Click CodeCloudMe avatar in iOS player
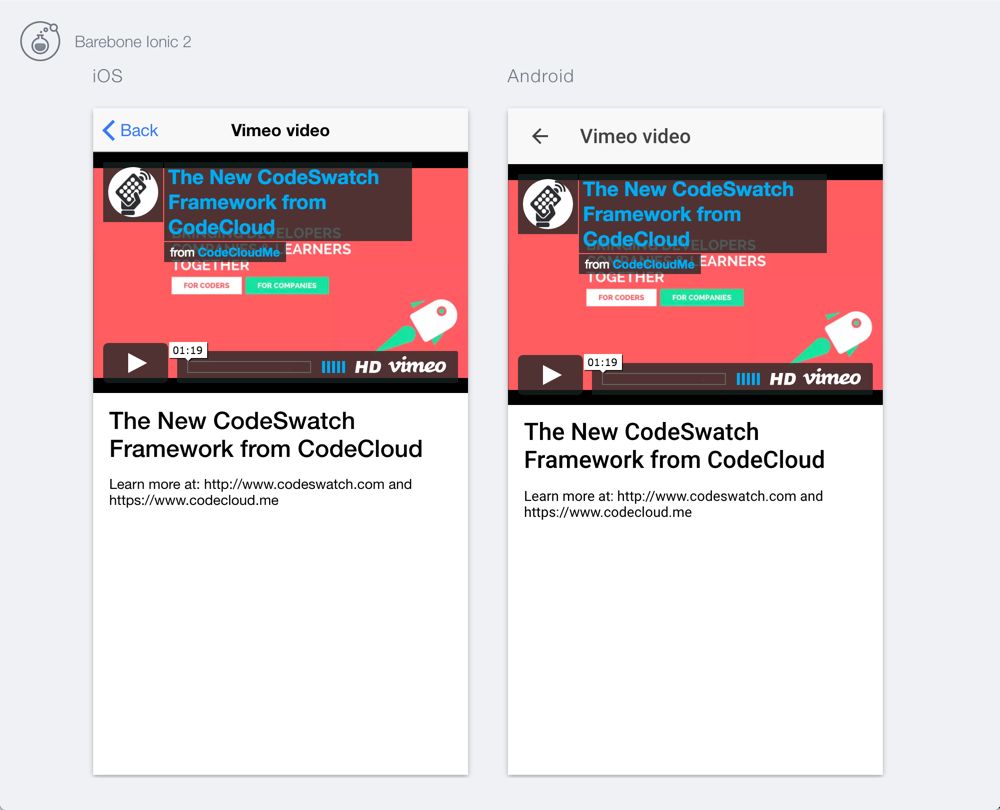 [x=133, y=191]
